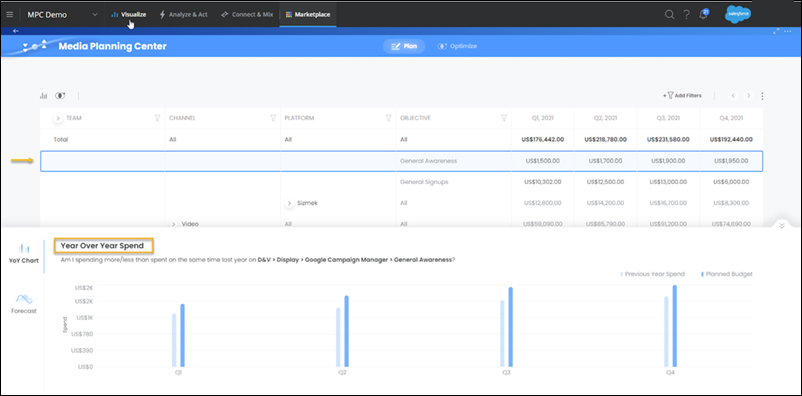Click the Q2 Previous Year Spend bar
This screenshot has height=396, width=802.
338,337
